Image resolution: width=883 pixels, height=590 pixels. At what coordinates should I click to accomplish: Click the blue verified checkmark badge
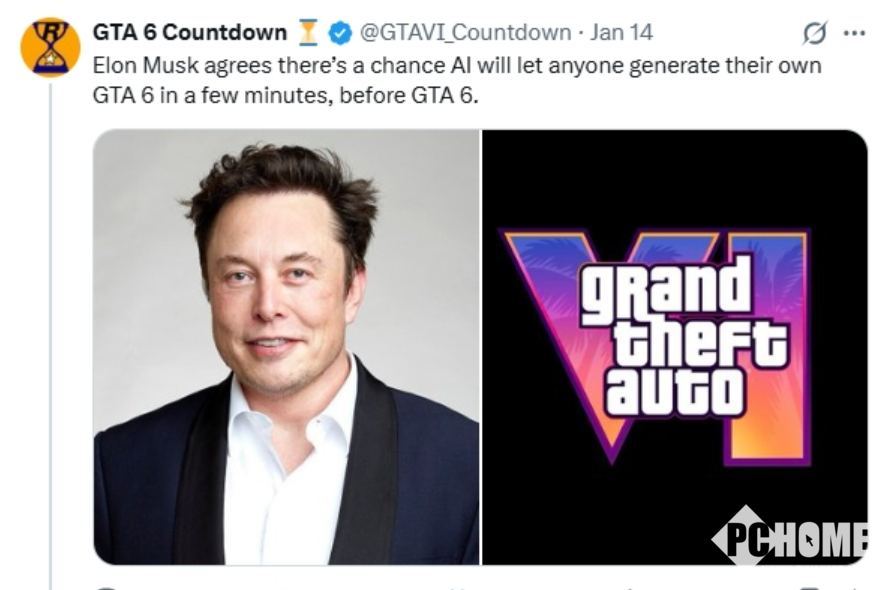[x=340, y=33]
